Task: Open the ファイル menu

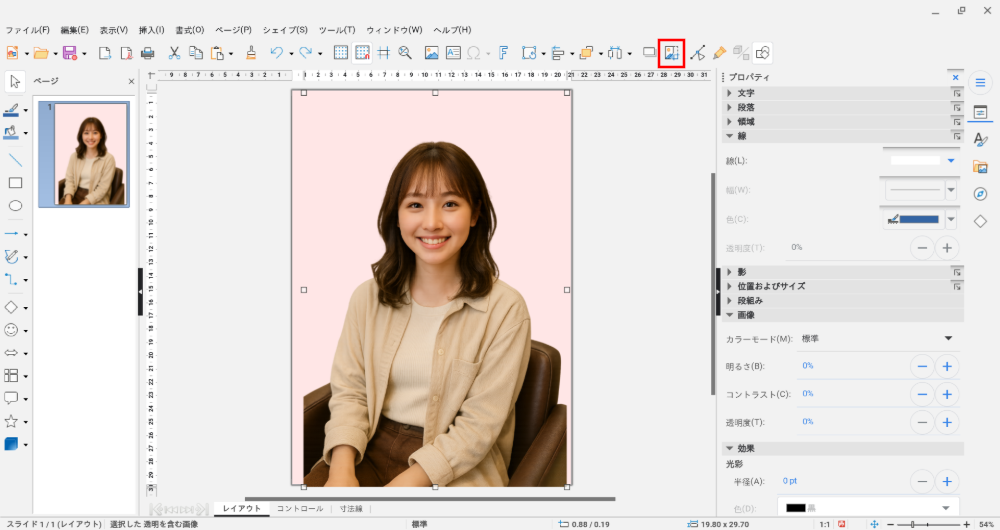Action: 27,30
